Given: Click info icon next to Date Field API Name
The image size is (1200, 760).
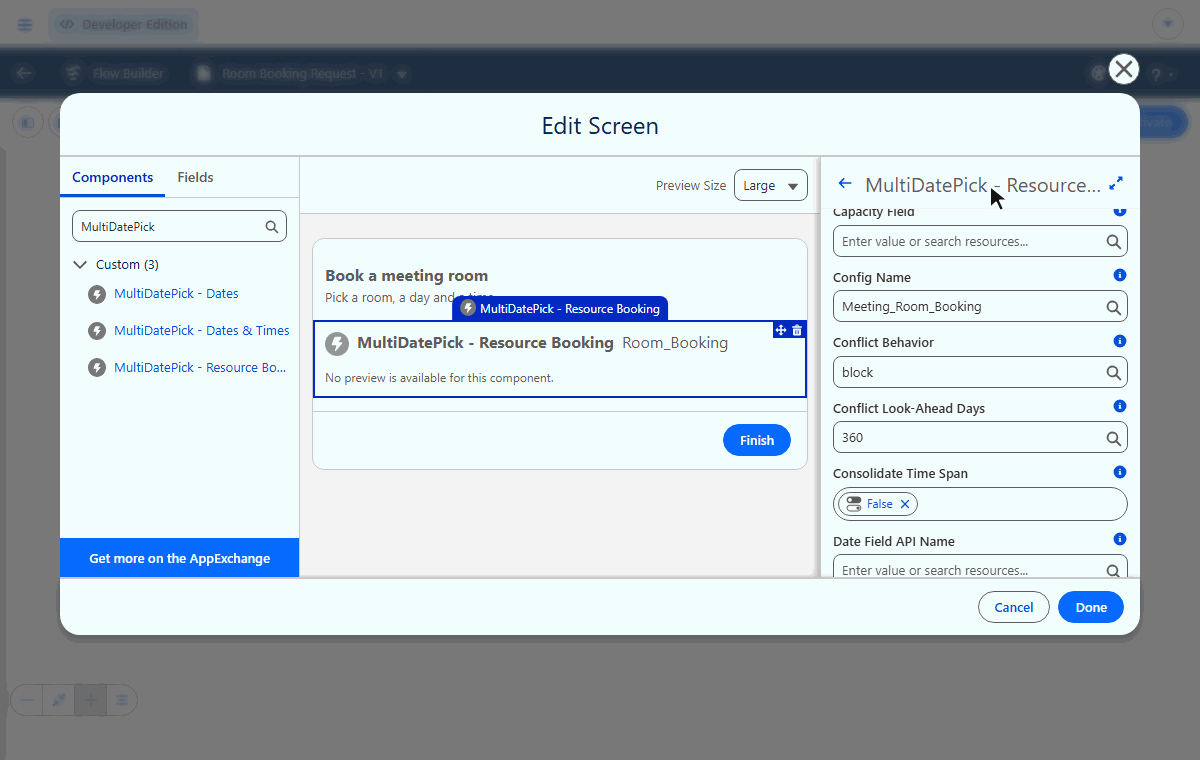Looking at the screenshot, I should 1120,539.
